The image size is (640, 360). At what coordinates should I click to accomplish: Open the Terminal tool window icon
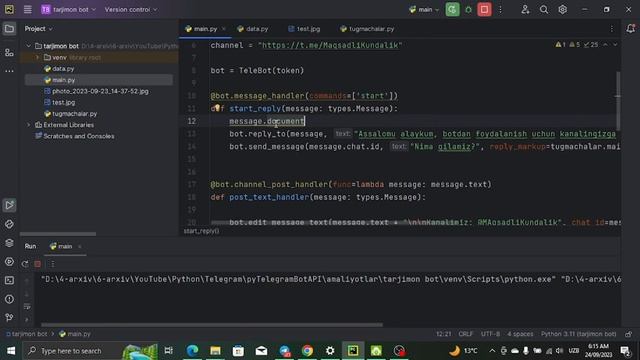[9, 280]
